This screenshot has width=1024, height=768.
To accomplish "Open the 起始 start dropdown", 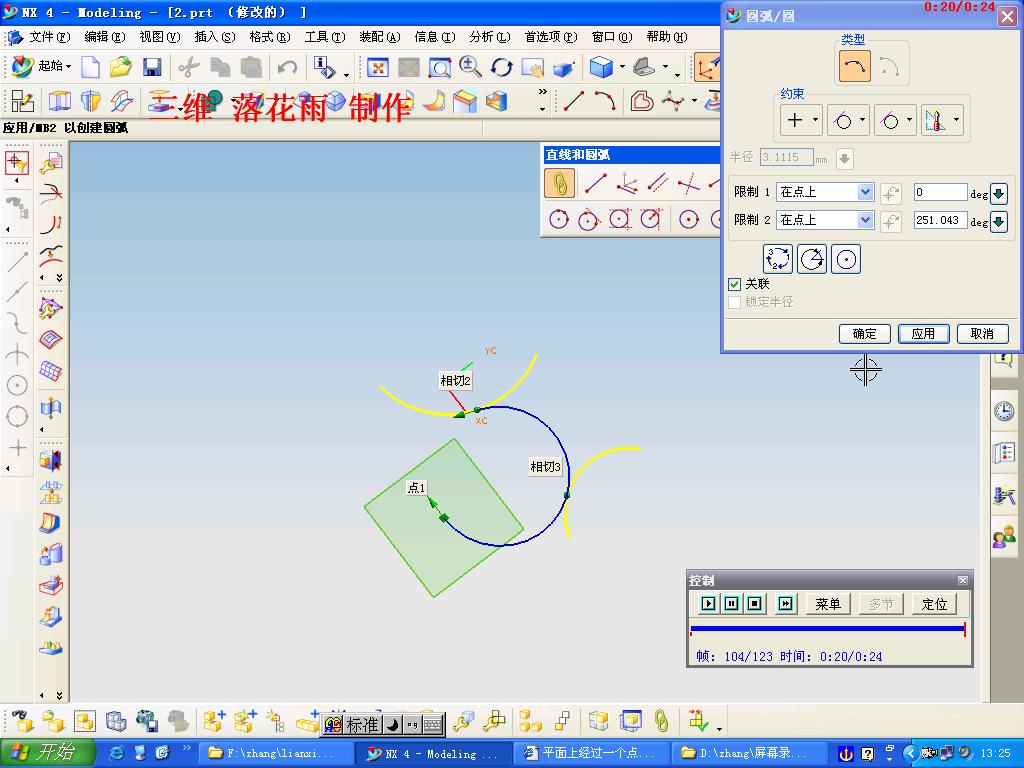I will tap(42, 66).
